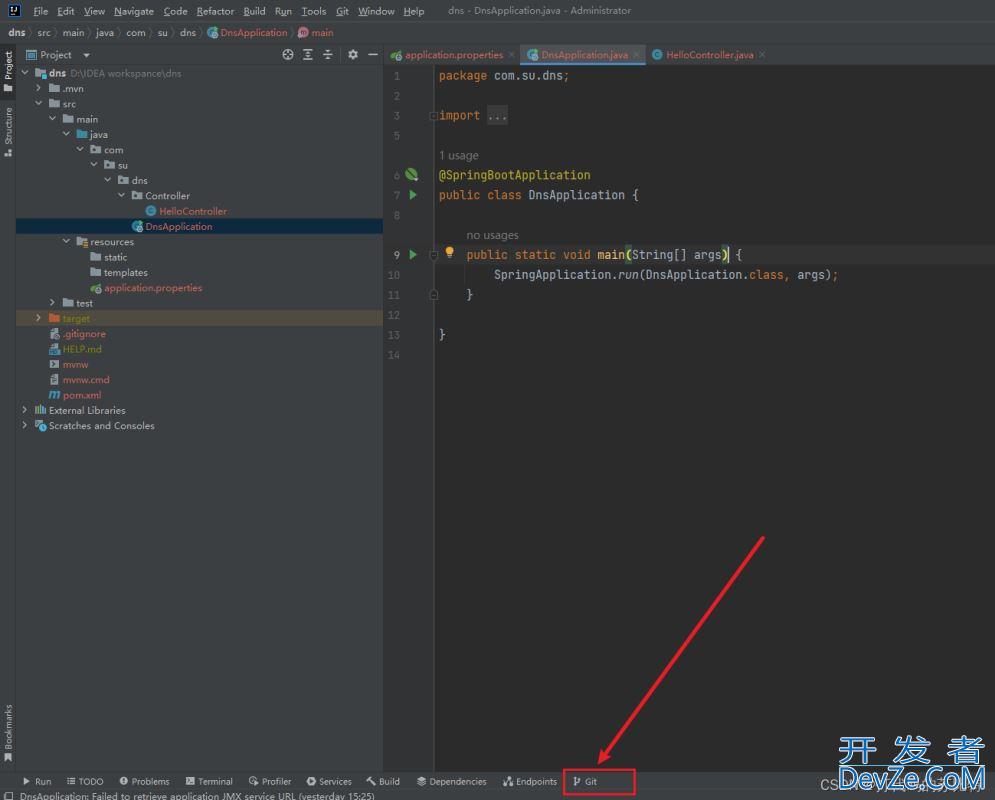This screenshot has height=800, width=995.
Task: Toggle the Structure side tool button
Action: [x=8, y=132]
